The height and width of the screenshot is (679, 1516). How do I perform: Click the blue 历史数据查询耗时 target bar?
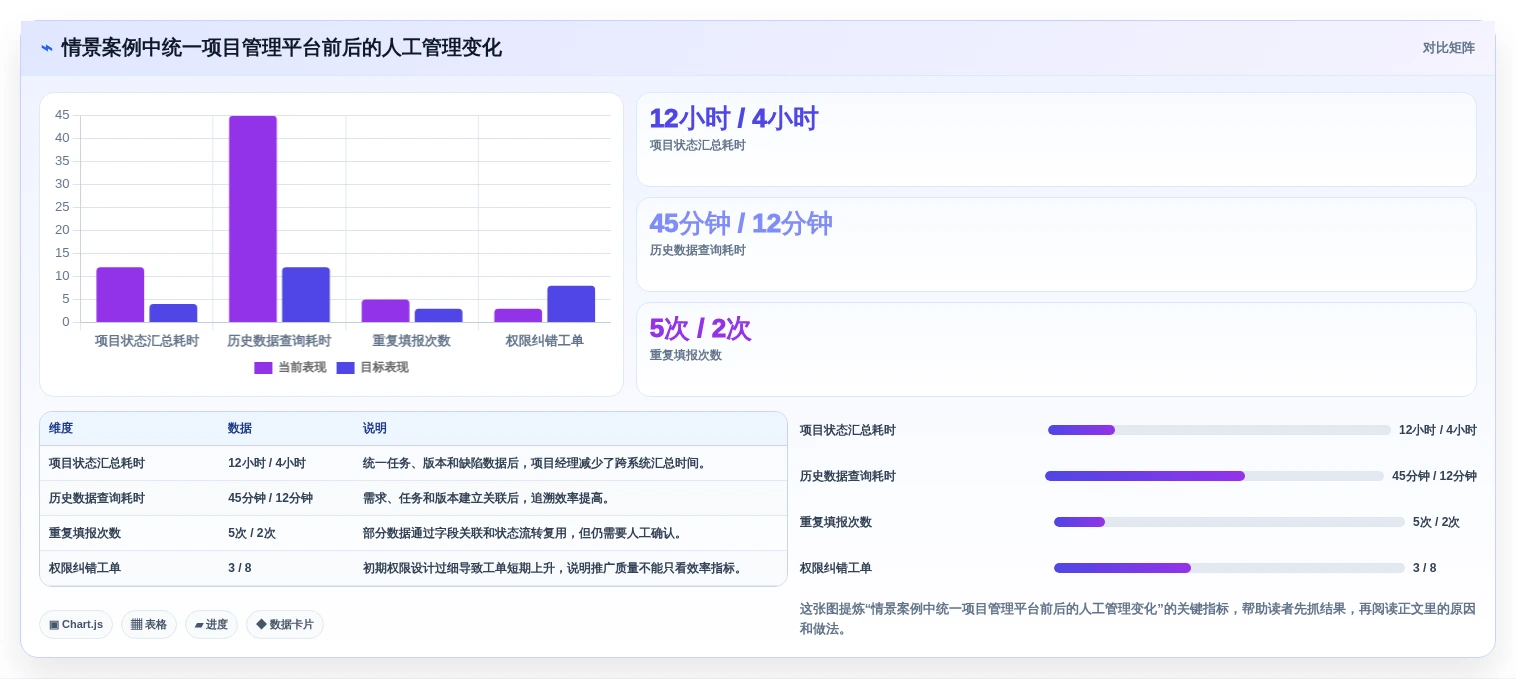coord(306,295)
